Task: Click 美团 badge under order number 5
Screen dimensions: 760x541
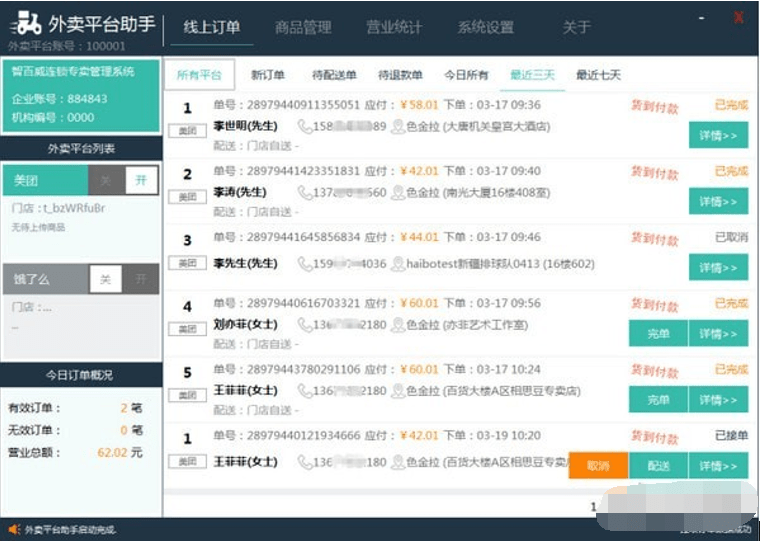Action: 188,396
